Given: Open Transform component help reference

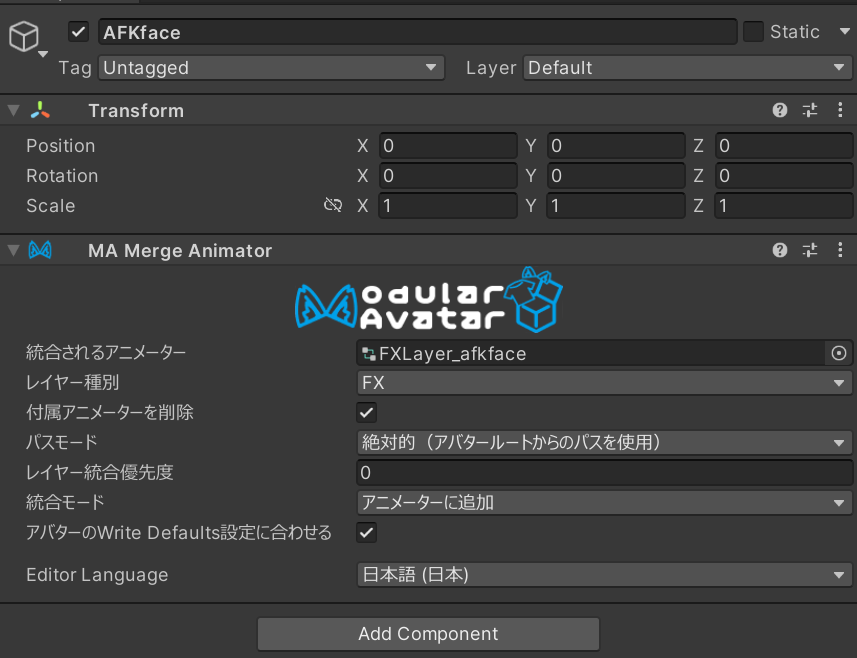Looking at the screenshot, I should pyautogui.click(x=780, y=110).
